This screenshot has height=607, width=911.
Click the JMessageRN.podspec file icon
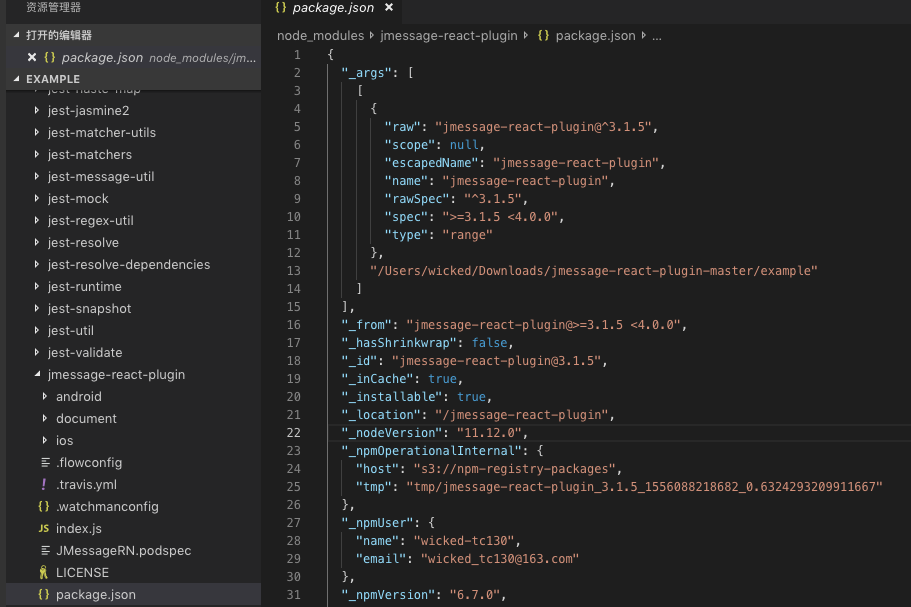click(45, 551)
